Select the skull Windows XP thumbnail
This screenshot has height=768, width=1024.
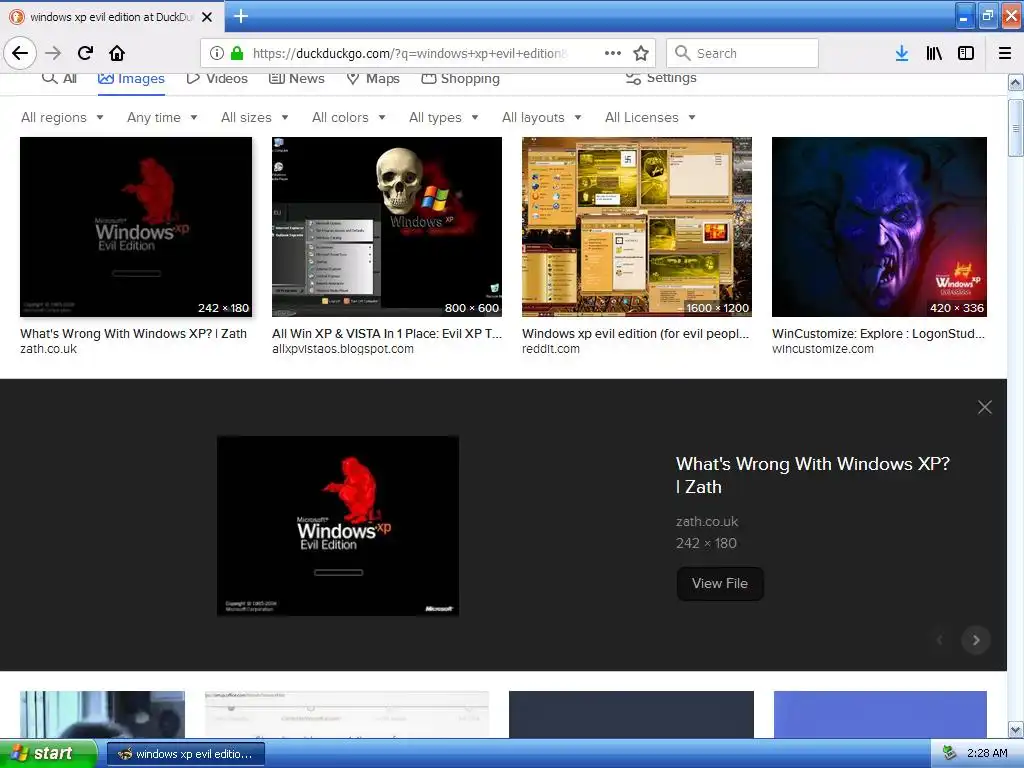[x=387, y=227]
